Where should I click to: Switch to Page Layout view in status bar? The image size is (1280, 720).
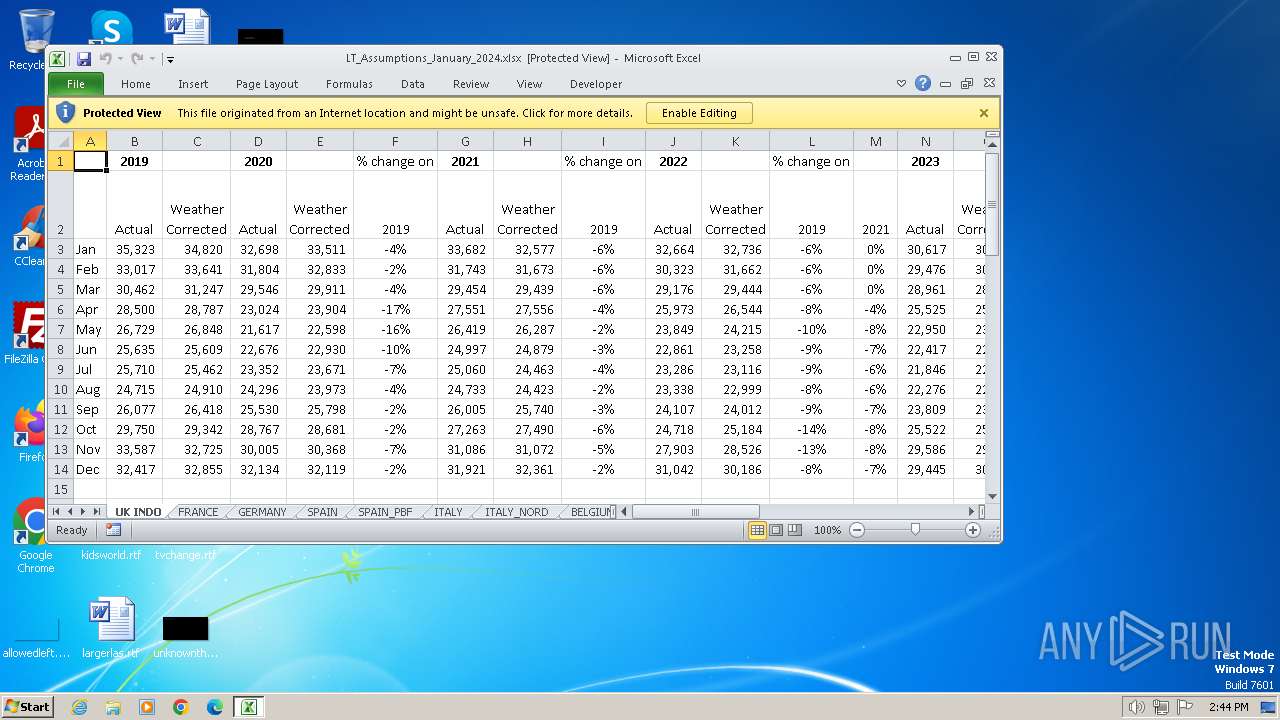point(776,530)
